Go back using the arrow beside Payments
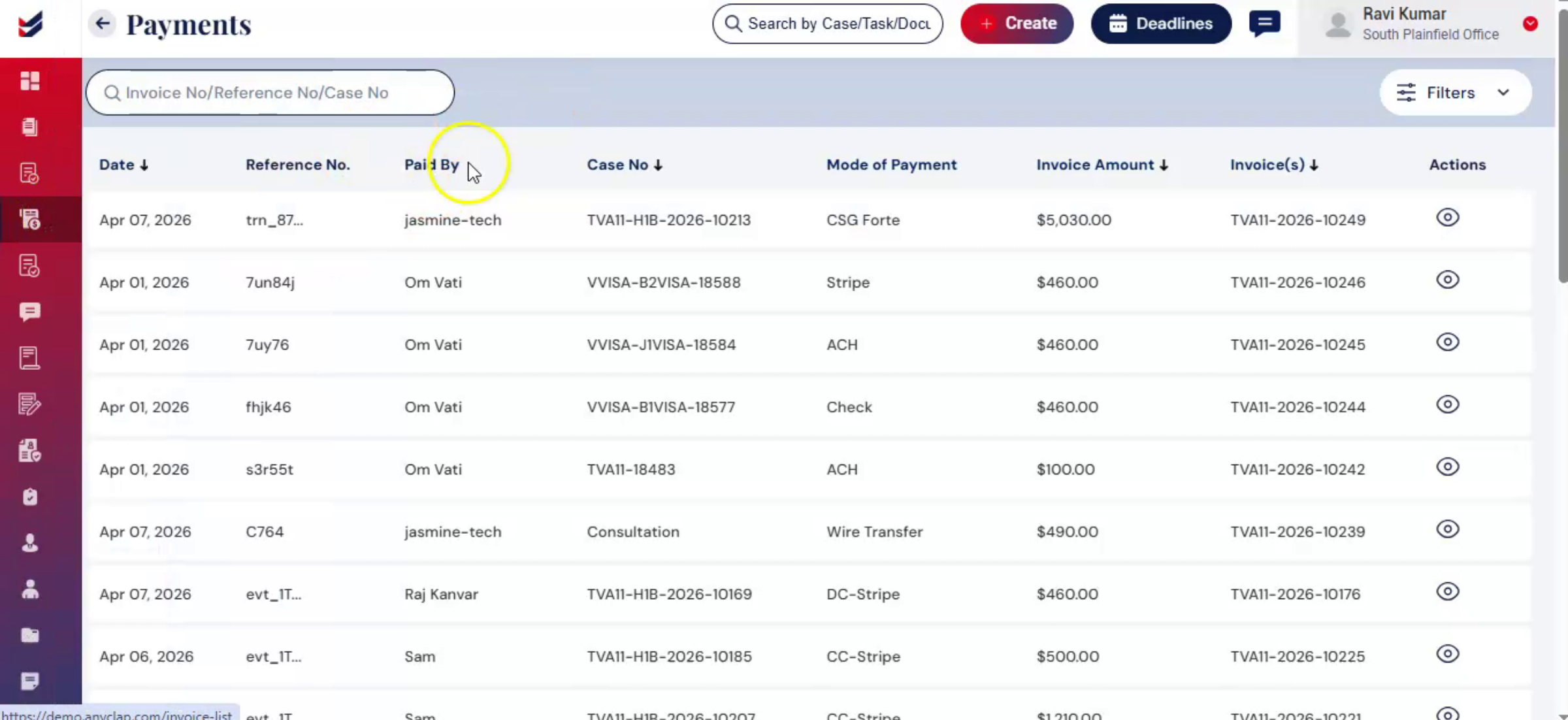The height and width of the screenshot is (720, 1568). click(x=102, y=24)
